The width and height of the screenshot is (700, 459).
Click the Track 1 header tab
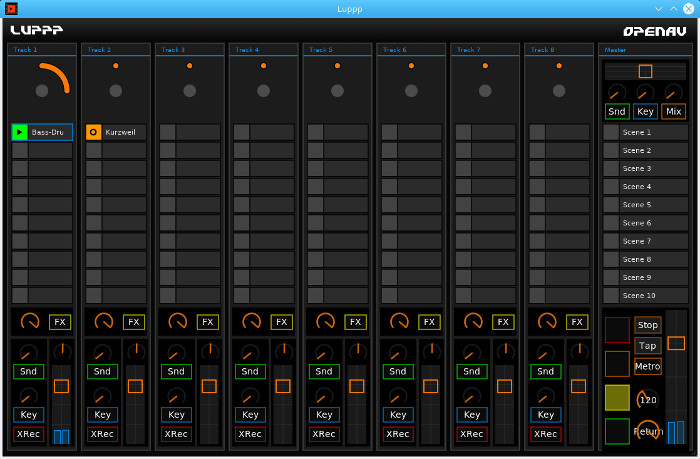[x=42, y=50]
